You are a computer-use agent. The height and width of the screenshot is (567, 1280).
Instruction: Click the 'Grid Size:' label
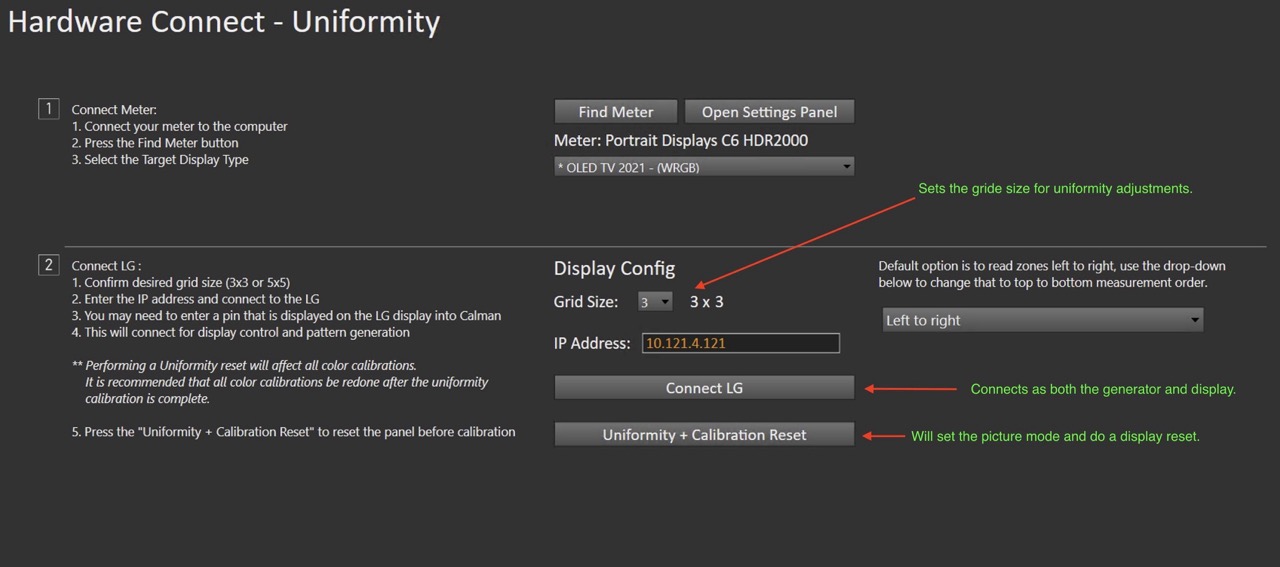[586, 301]
